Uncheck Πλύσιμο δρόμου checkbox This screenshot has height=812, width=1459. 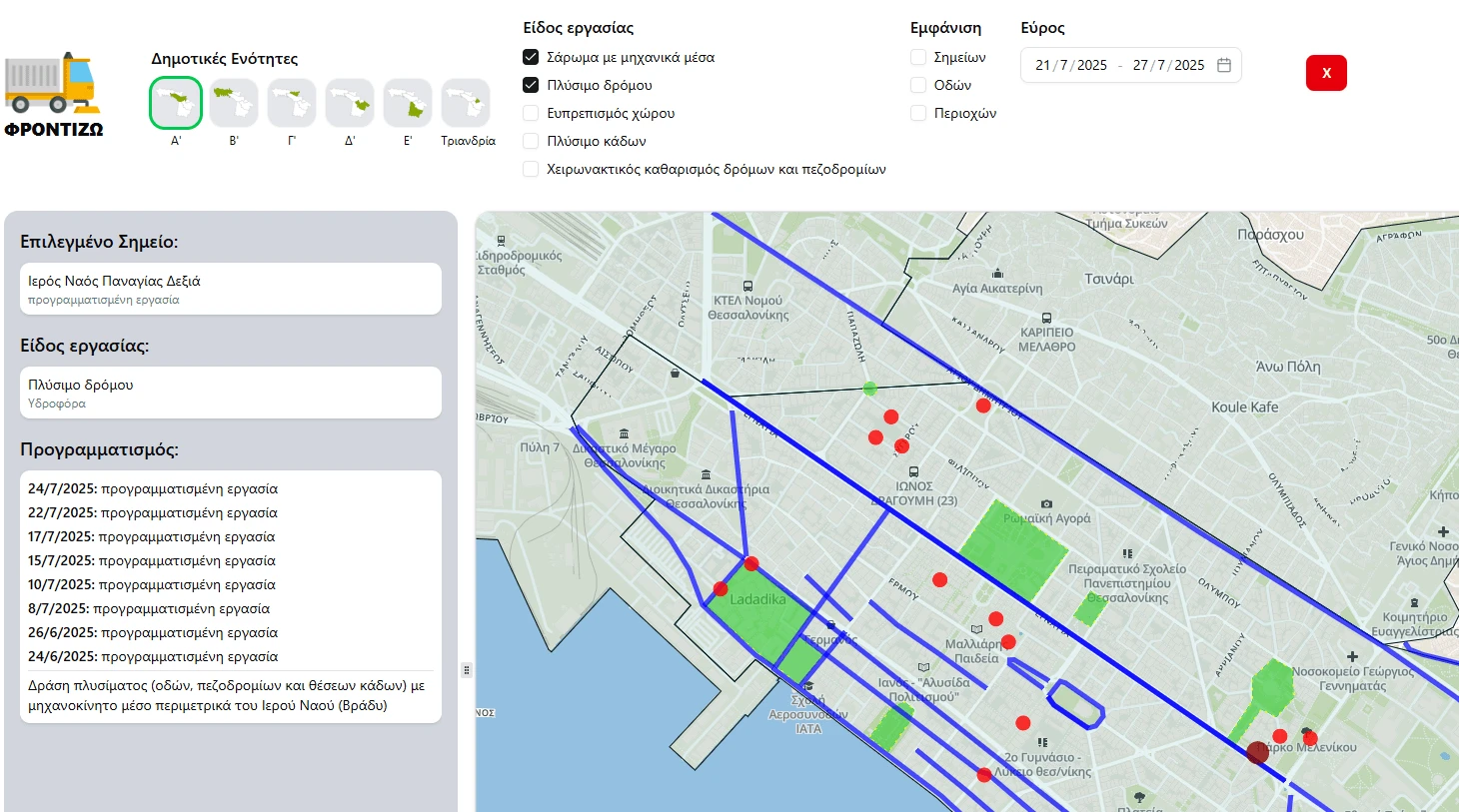click(x=531, y=85)
